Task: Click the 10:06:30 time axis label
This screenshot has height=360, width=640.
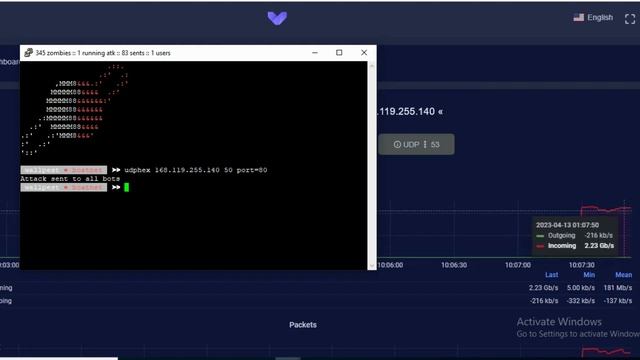Action: [454, 265]
